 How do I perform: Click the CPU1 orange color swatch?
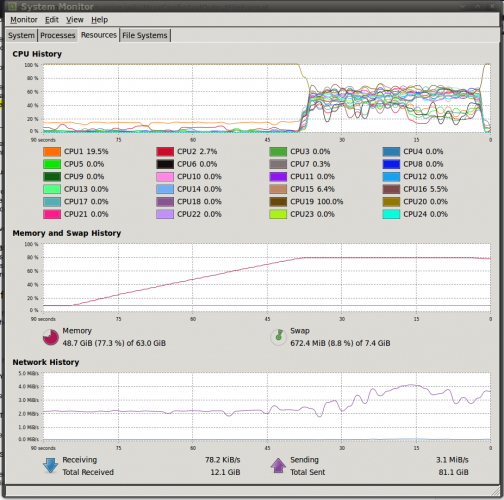tap(52, 152)
